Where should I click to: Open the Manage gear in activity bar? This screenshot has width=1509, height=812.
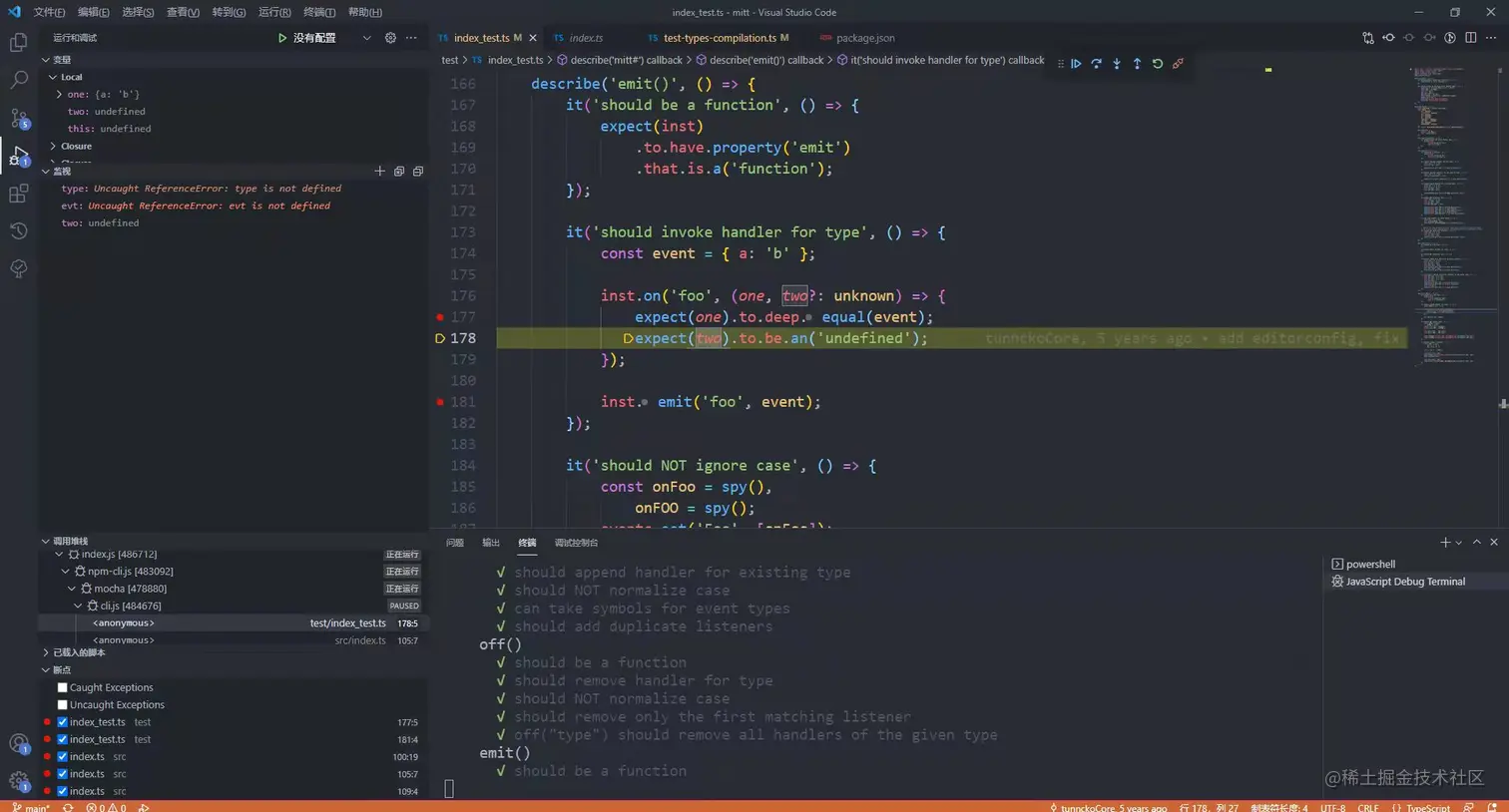point(18,781)
